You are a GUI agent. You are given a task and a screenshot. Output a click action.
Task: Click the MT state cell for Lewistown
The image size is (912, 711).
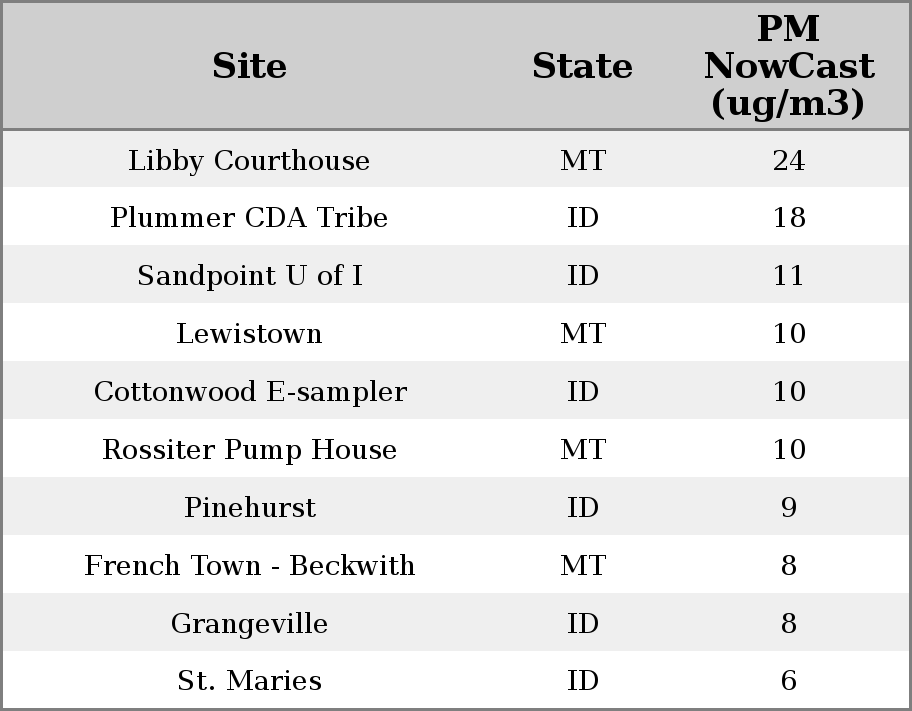coord(582,334)
